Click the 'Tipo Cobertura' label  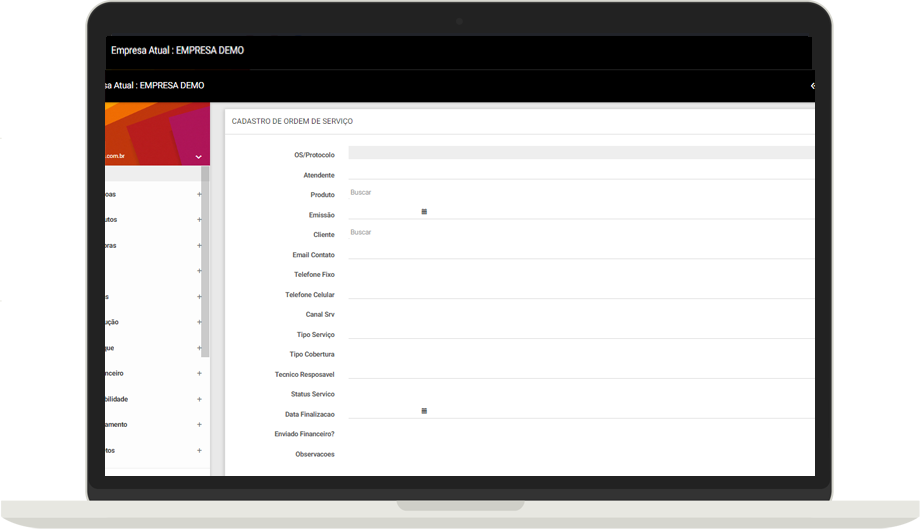[x=312, y=354]
